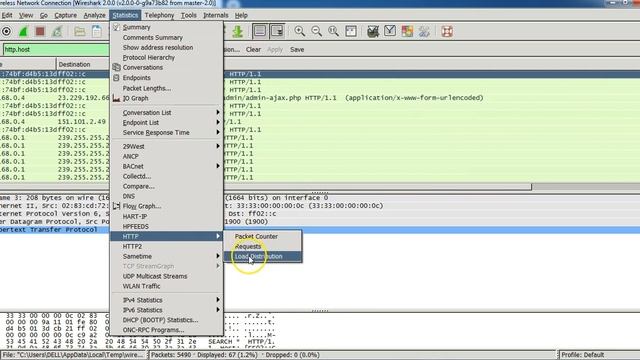640x360 pixels.
Task: Click the packet list horizontal scrollbar
Action: 265,187
